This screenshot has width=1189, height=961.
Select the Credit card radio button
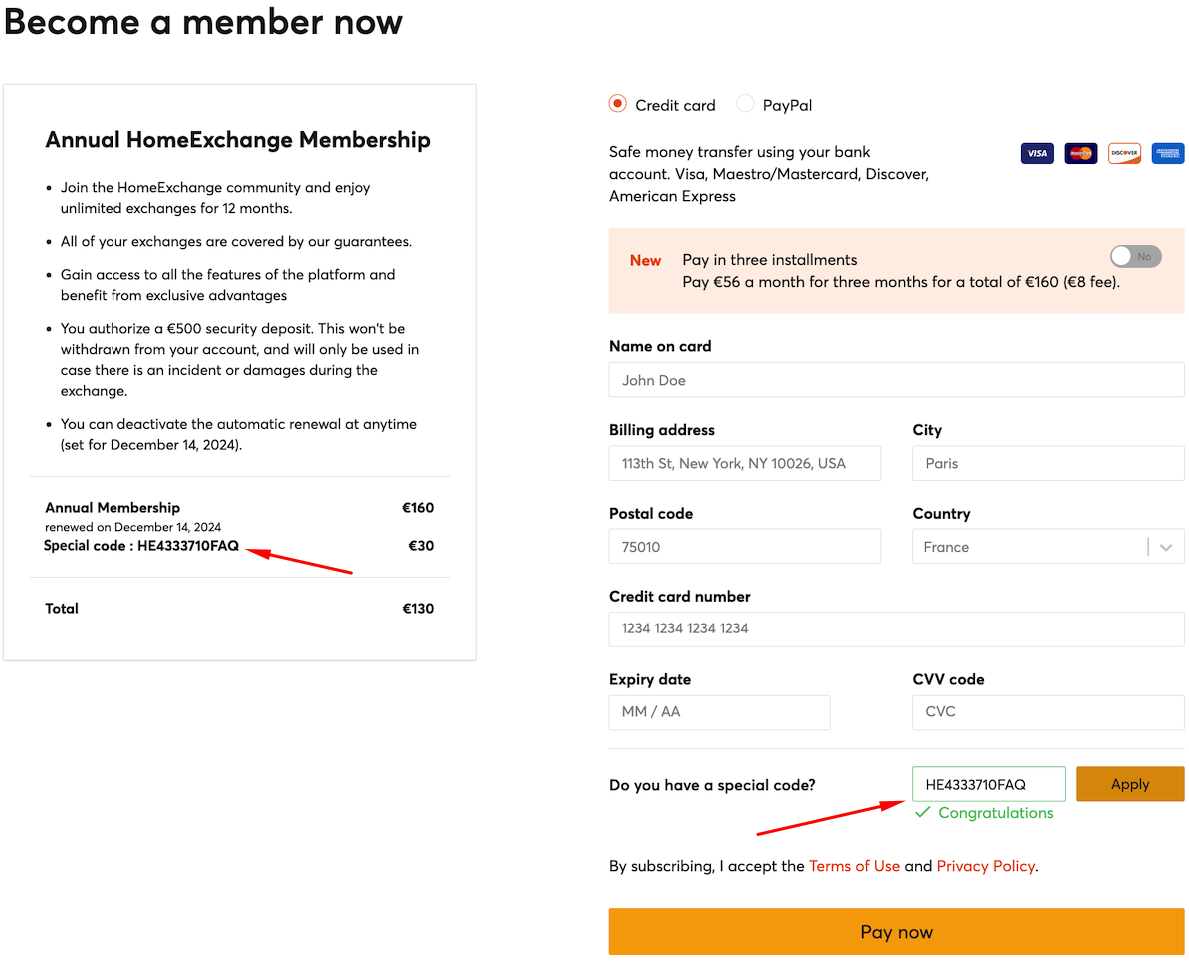(617, 104)
